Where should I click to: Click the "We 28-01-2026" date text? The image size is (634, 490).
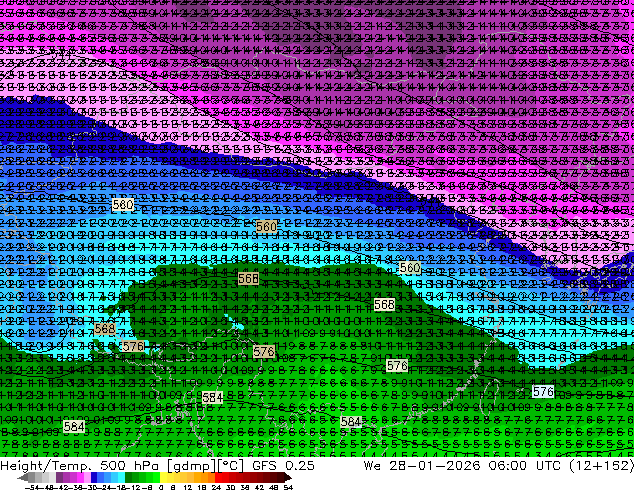click(x=422, y=465)
